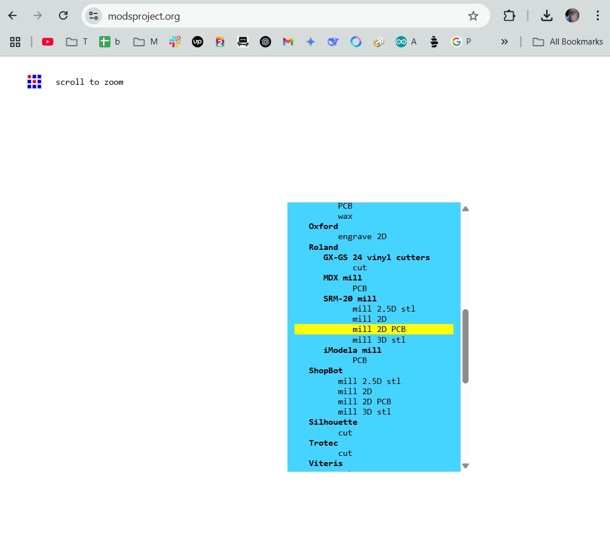The width and height of the screenshot is (610, 533).
Task: Open the Chrome profile avatar
Action: (572, 16)
